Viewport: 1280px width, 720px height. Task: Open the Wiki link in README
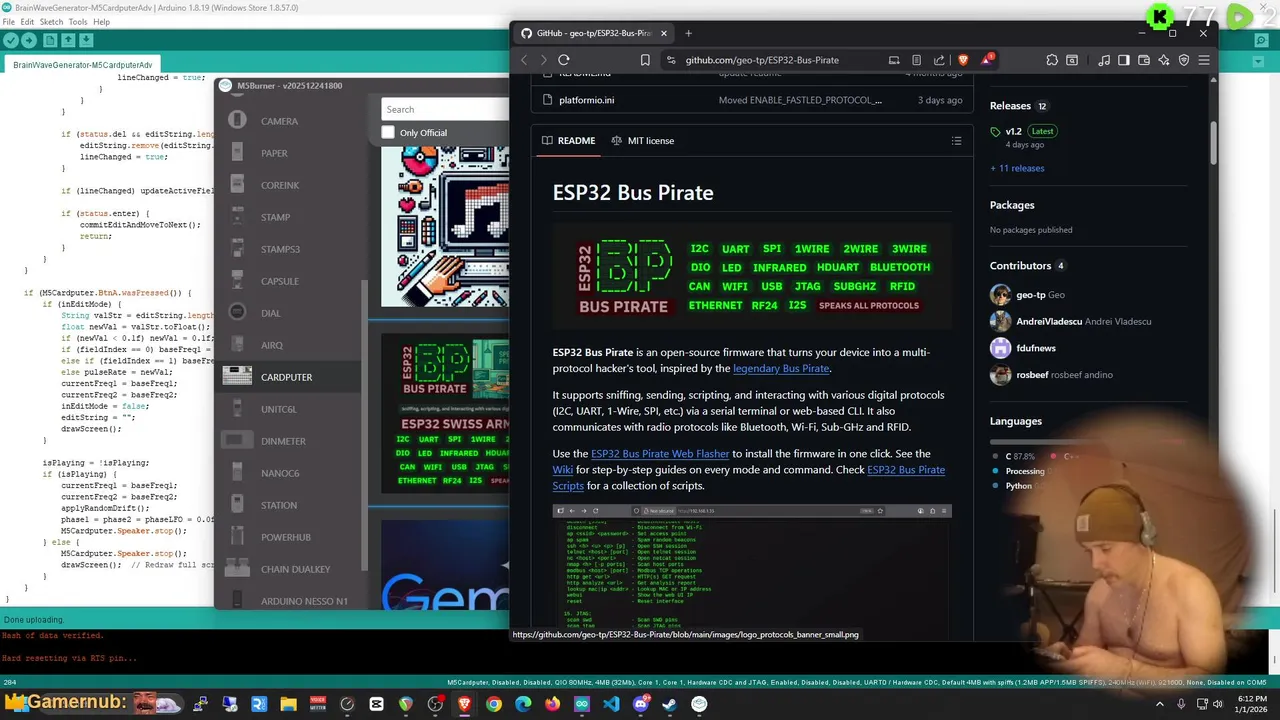563,470
